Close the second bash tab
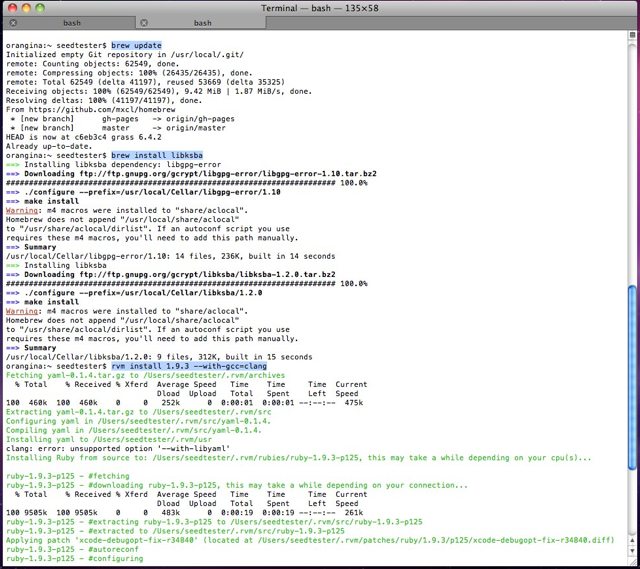Image resolution: width=640 pixels, height=569 pixels. [146, 22]
